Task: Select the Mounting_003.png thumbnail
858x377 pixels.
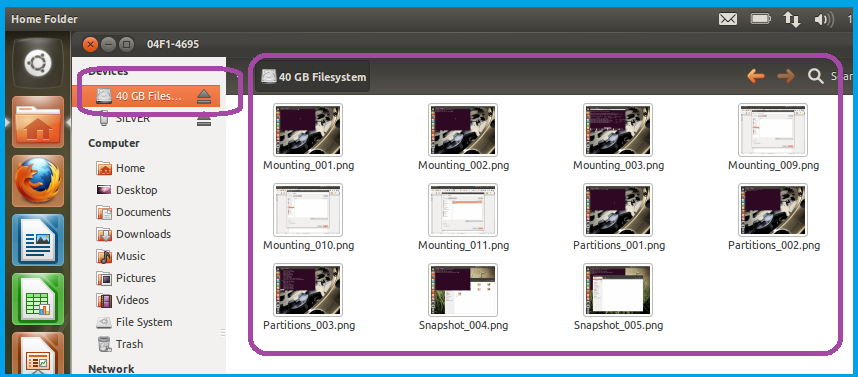Action: (618, 130)
